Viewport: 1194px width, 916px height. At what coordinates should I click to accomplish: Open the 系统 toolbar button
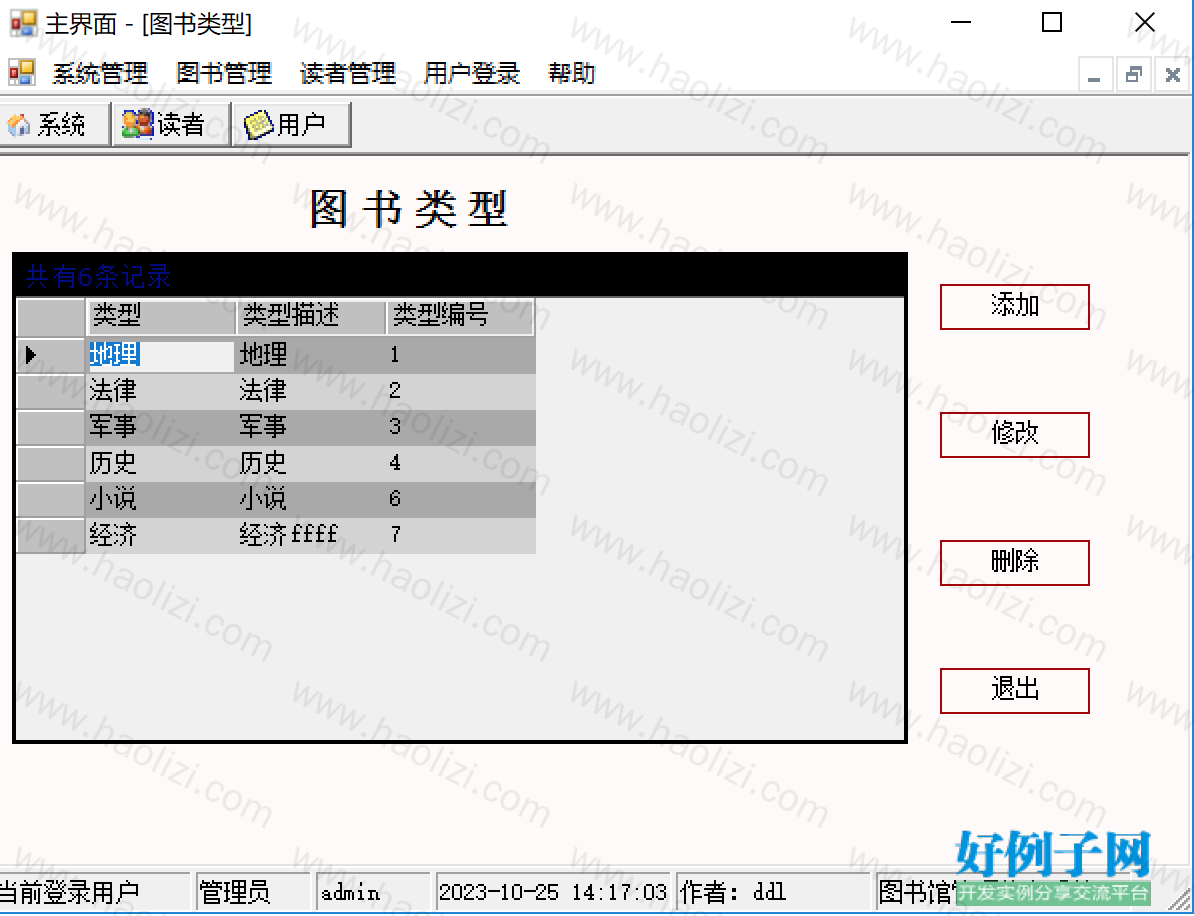(54, 124)
